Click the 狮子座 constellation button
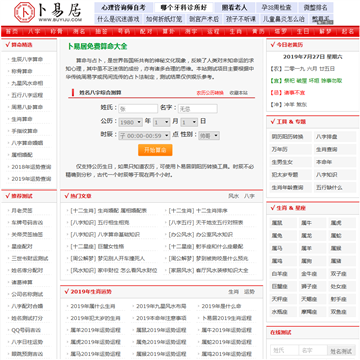The width and height of the screenshot is (360, 360). pyautogui.click(x=313, y=286)
